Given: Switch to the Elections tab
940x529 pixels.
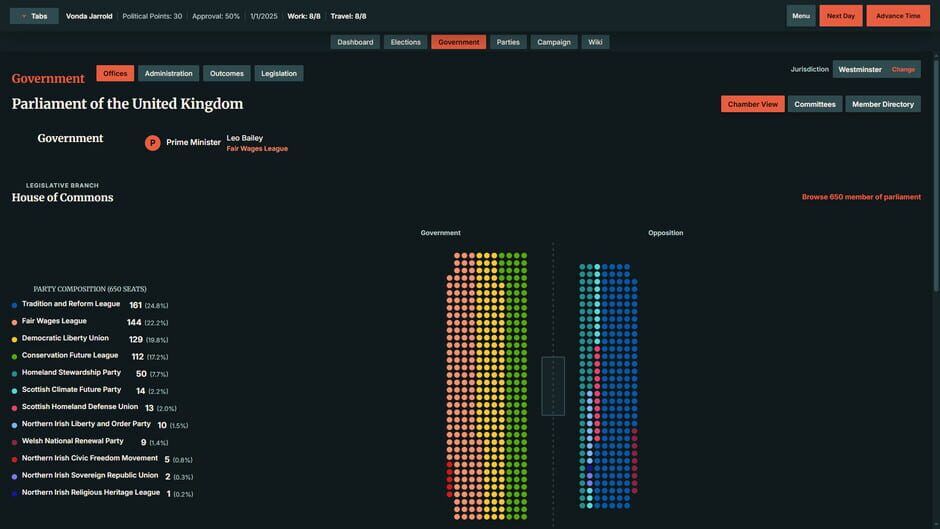Looking at the screenshot, I should 406,42.
